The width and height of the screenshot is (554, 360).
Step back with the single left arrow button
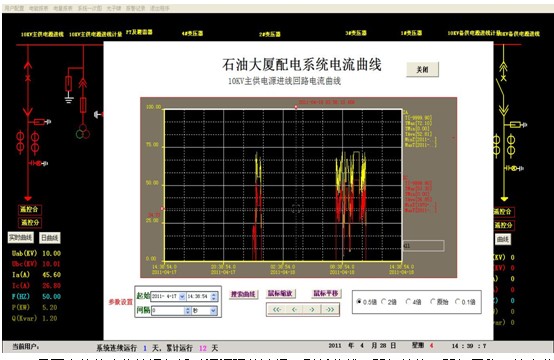point(294,310)
